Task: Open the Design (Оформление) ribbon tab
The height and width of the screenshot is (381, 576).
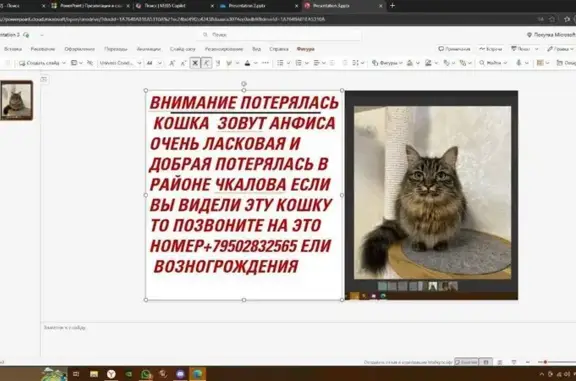Action: [x=80, y=49]
